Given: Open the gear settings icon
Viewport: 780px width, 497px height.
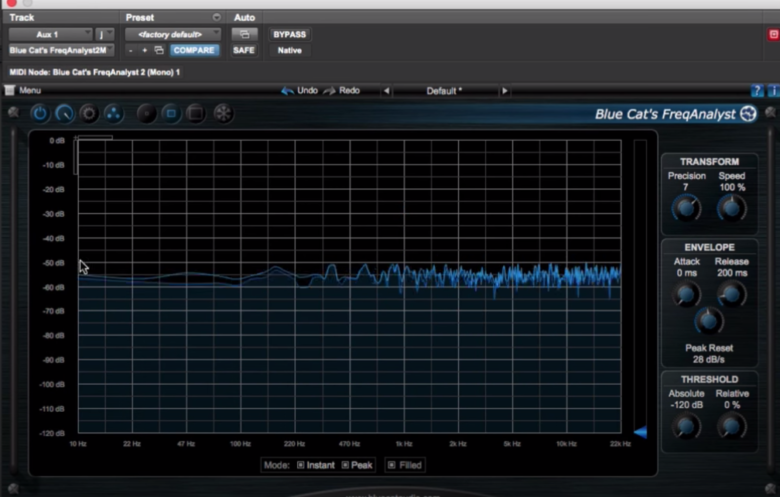Looking at the screenshot, I should pyautogui.click(x=89, y=113).
